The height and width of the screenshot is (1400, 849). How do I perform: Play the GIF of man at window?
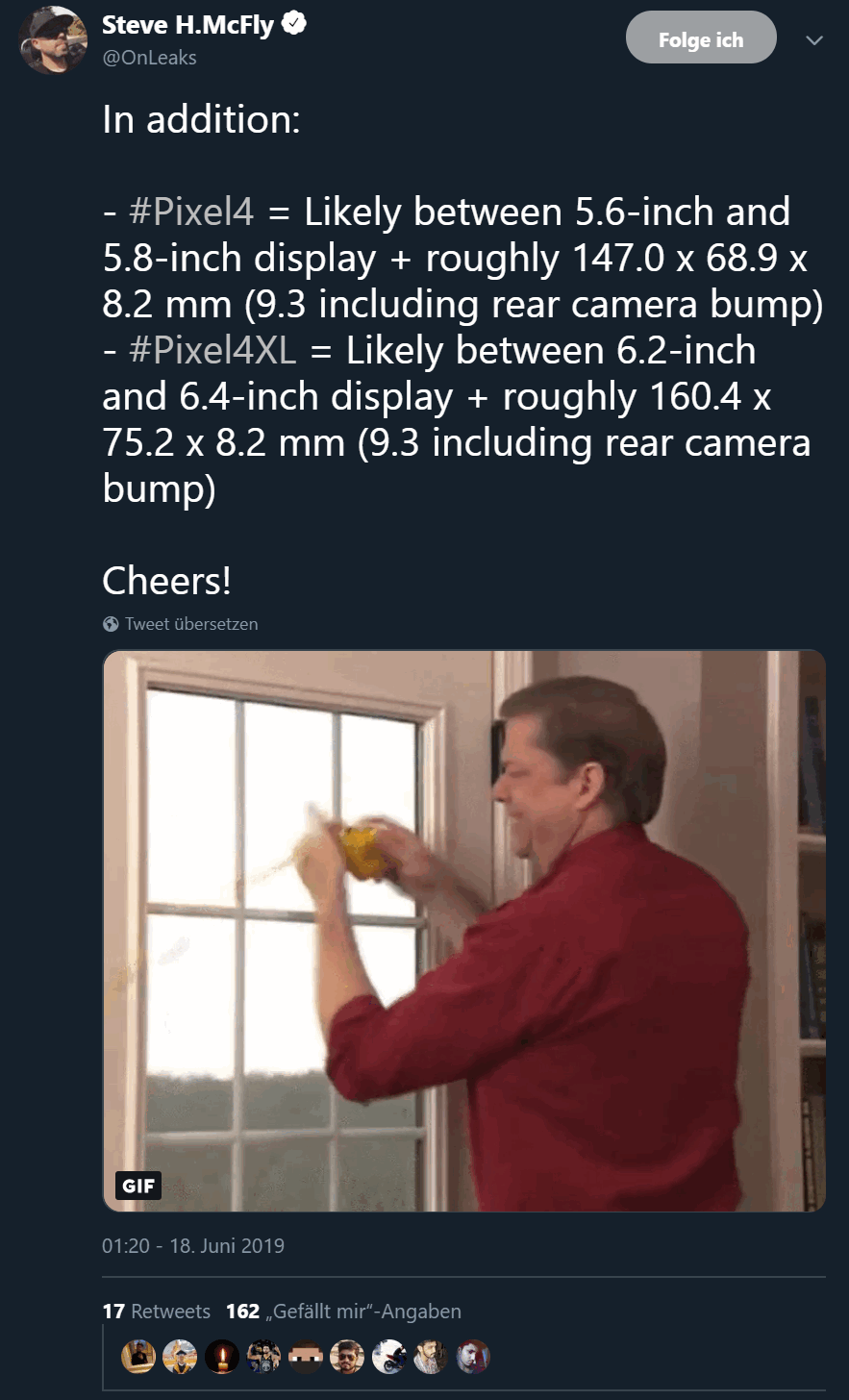tap(463, 931)
